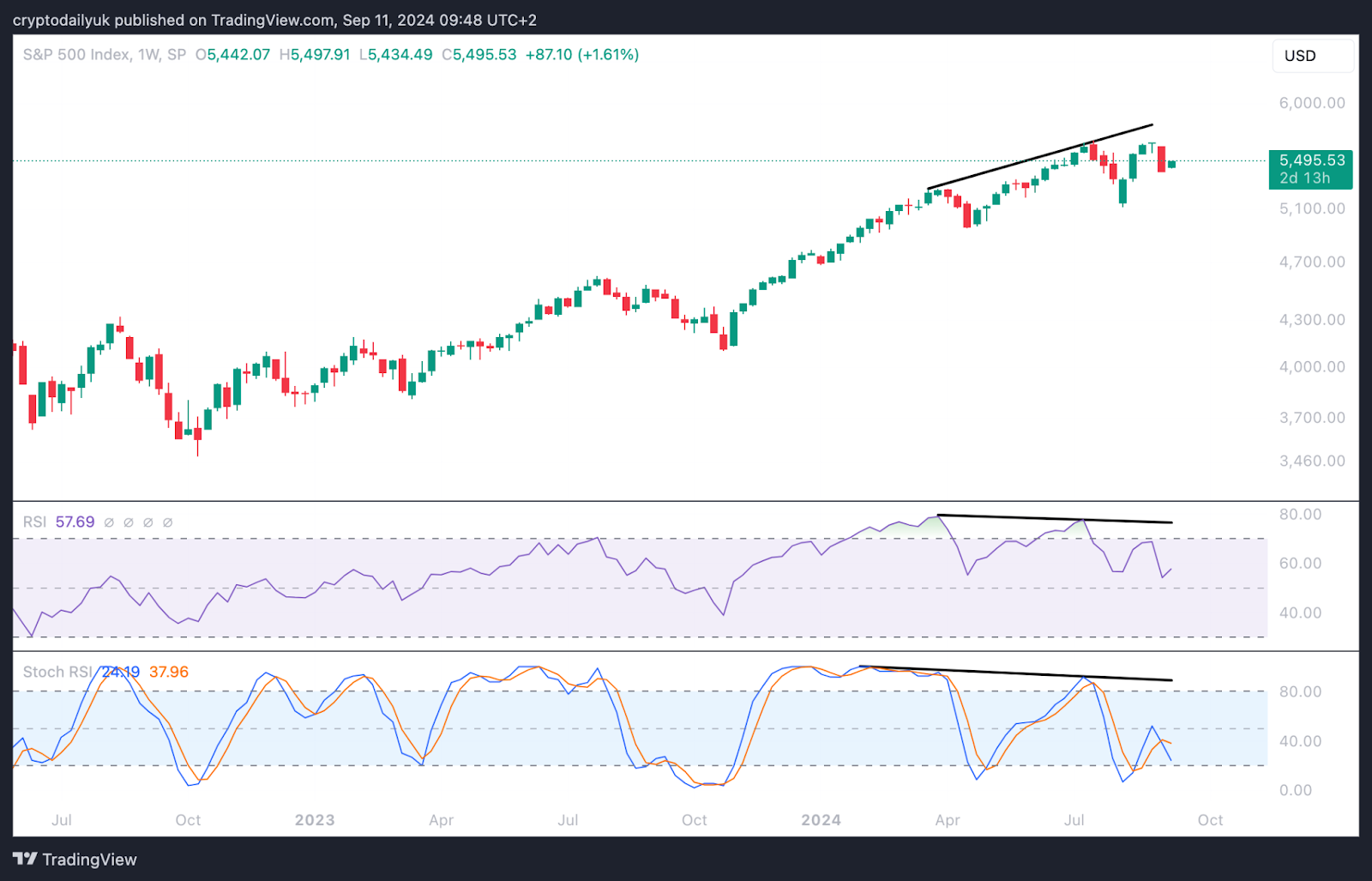Image resolution: width=1372 pixels, height=881 pixels.
Task: Click the 6,000.00 price axis label
Action: (x=1312, y=103)
